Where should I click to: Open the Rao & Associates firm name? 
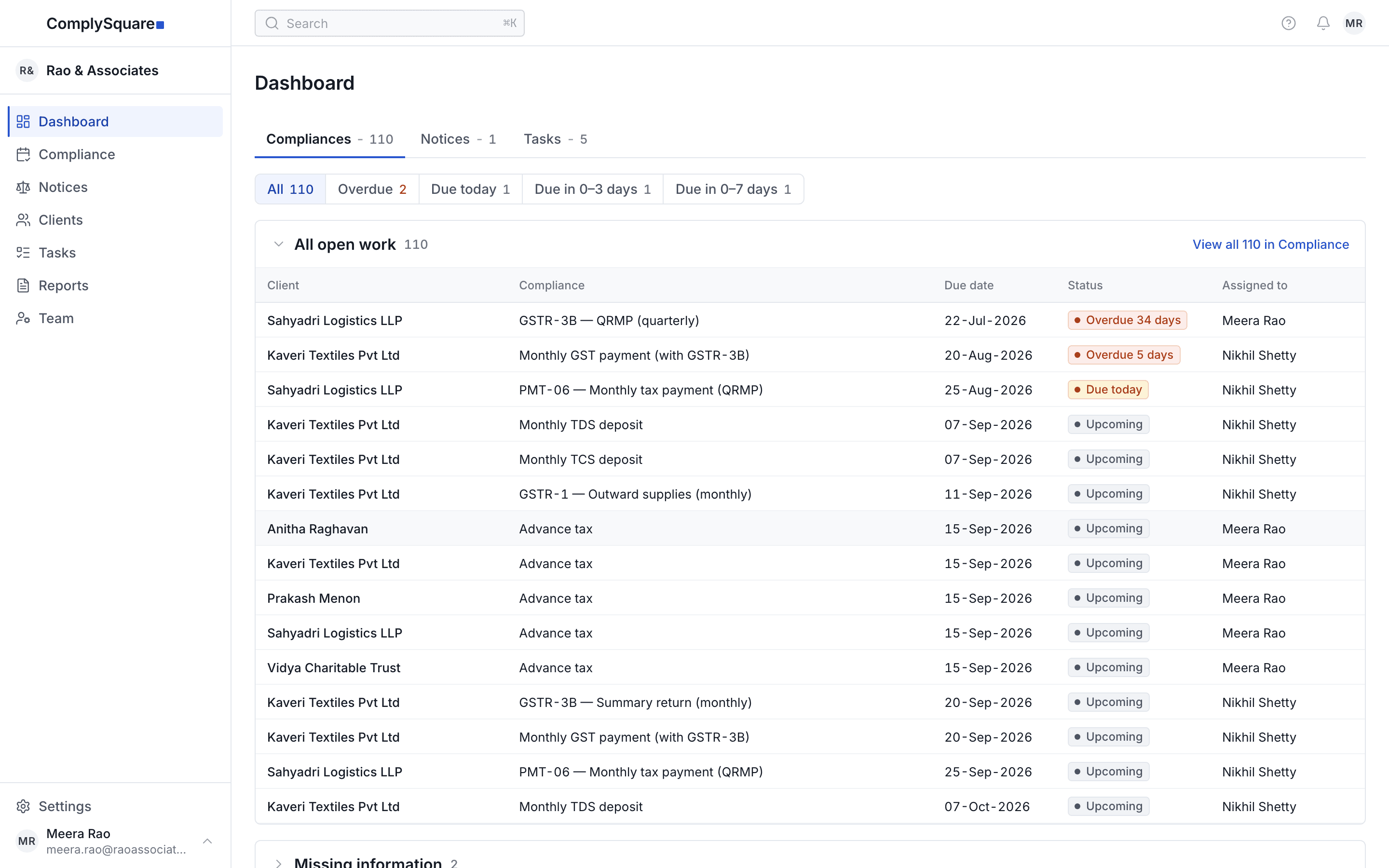point(102,70)
